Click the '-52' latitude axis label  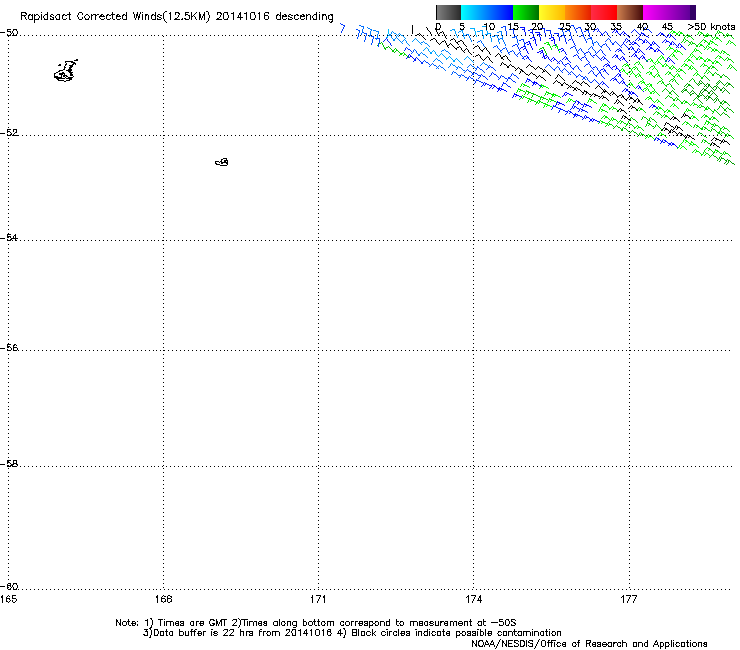coord(9,133)
